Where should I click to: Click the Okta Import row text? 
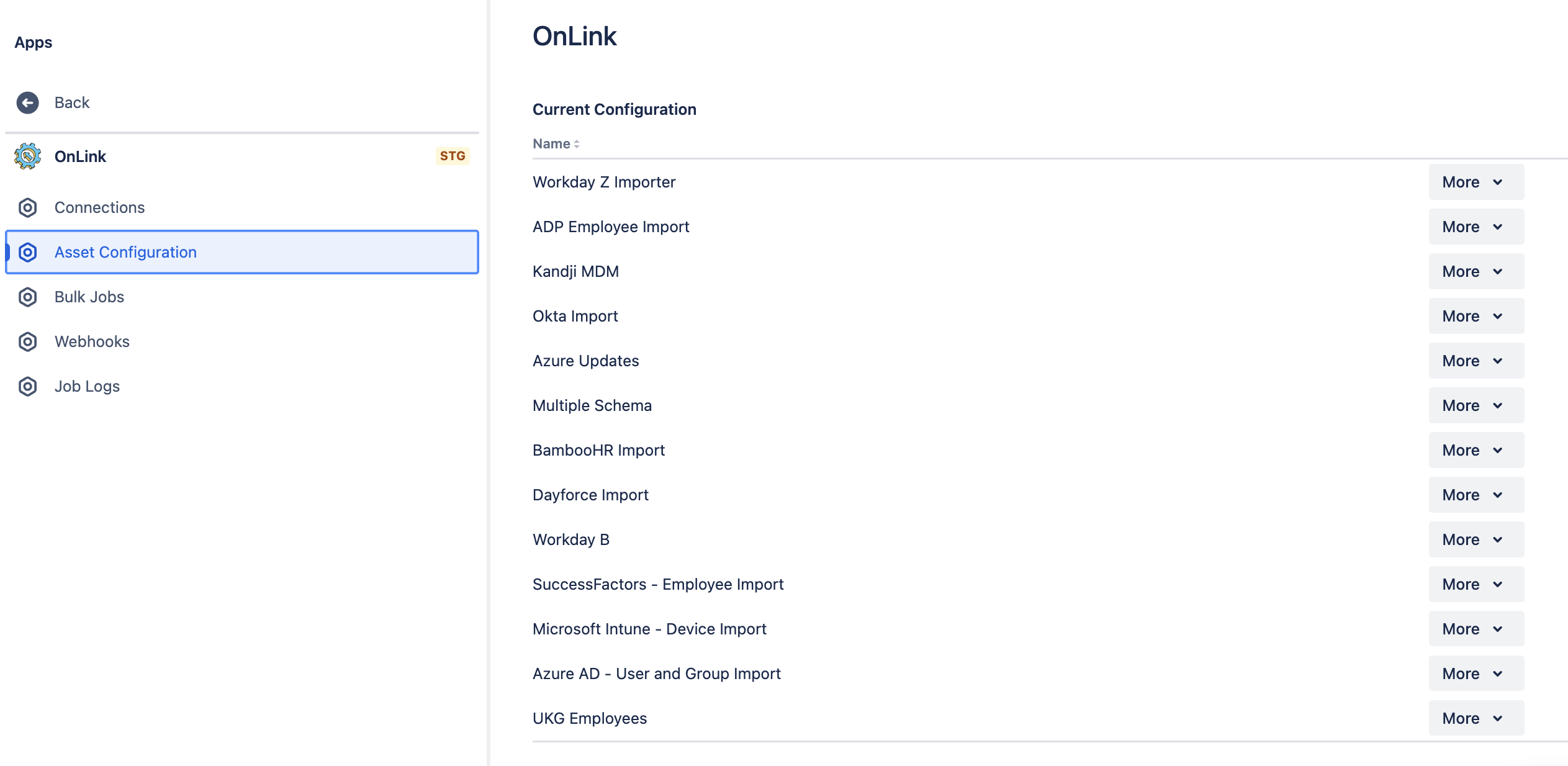(575, 316)
